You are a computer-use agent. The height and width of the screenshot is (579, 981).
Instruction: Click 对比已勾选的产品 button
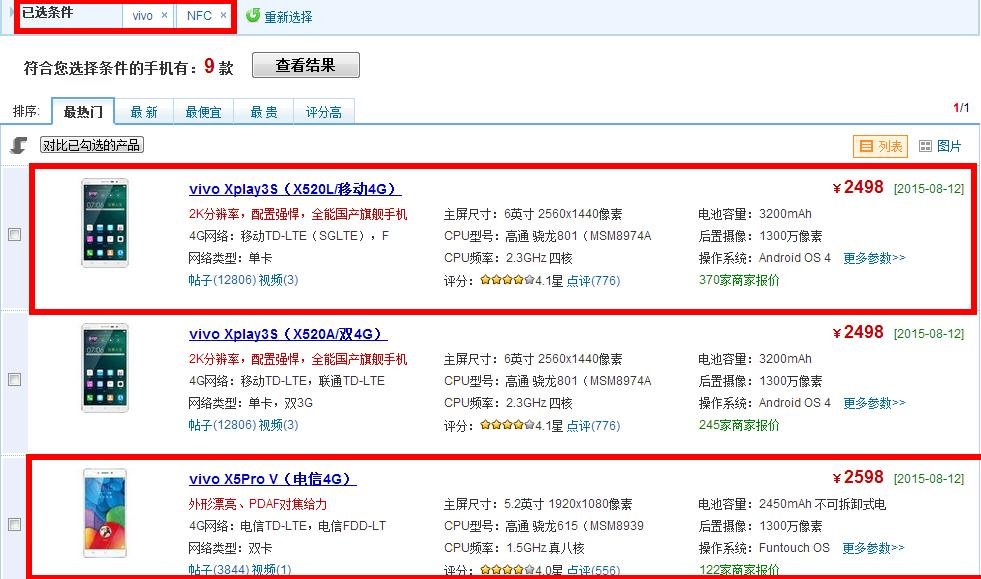(x=92, y=145)
